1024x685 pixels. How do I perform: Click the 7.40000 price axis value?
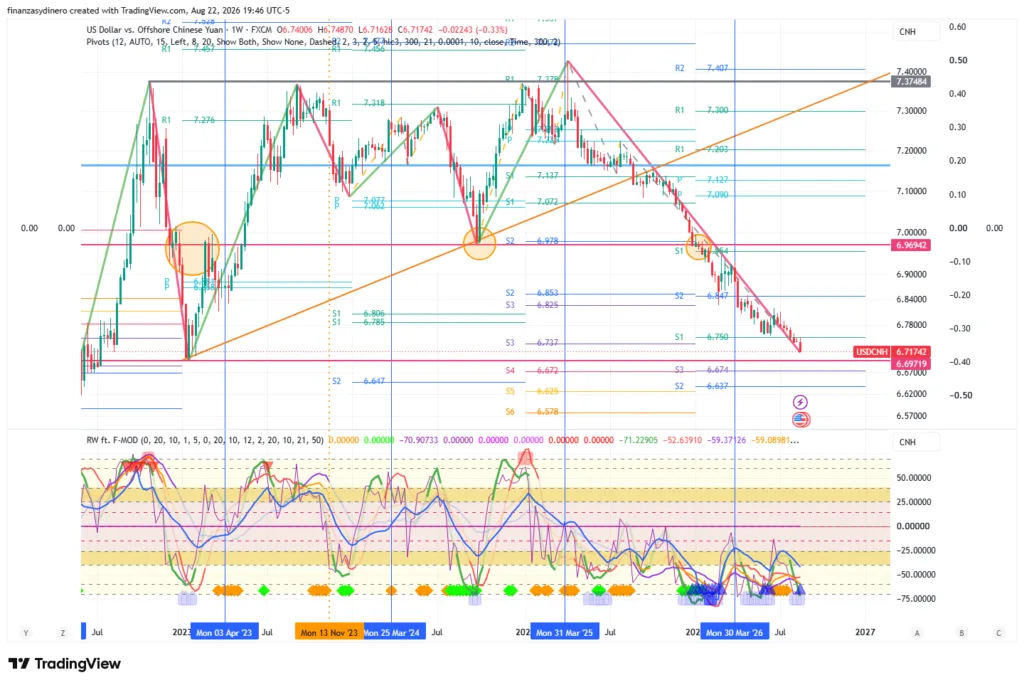click(912, 71)
